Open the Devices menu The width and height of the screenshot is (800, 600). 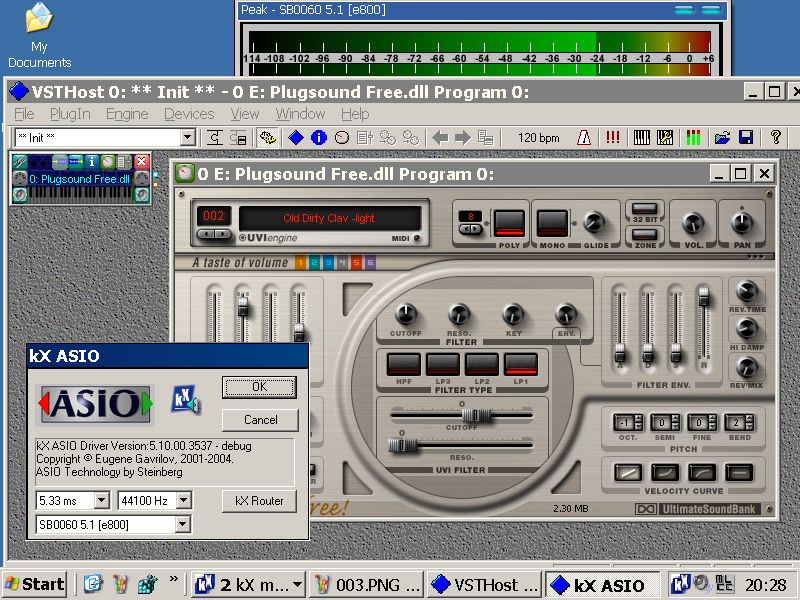[189, 114]
